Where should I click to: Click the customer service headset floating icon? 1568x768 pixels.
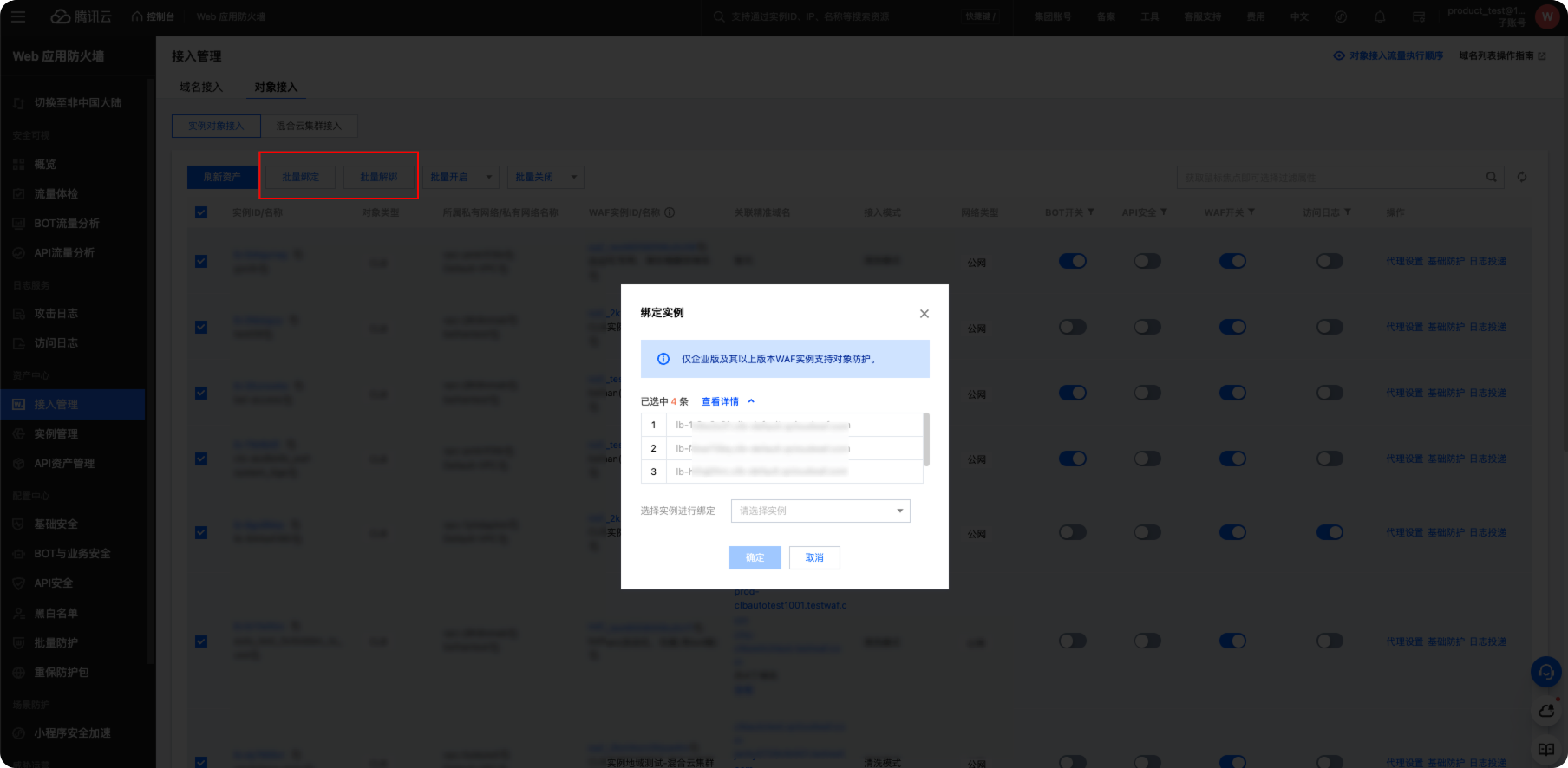[1545, 672]
